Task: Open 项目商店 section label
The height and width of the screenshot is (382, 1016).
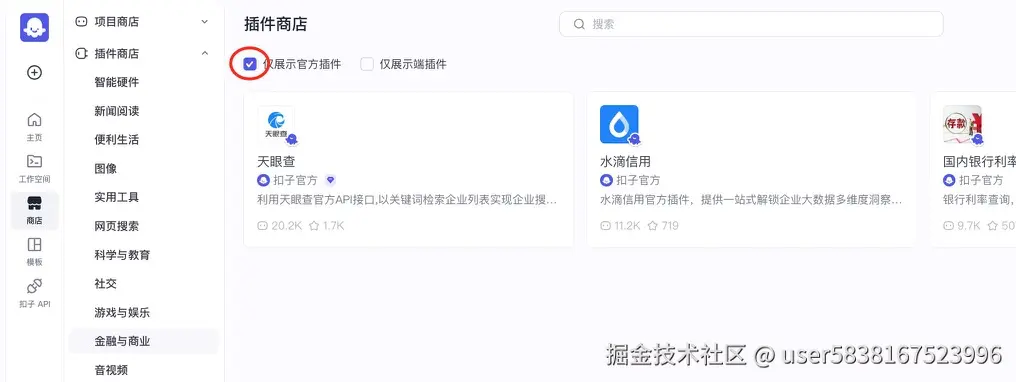Action: tap(117, 22)
